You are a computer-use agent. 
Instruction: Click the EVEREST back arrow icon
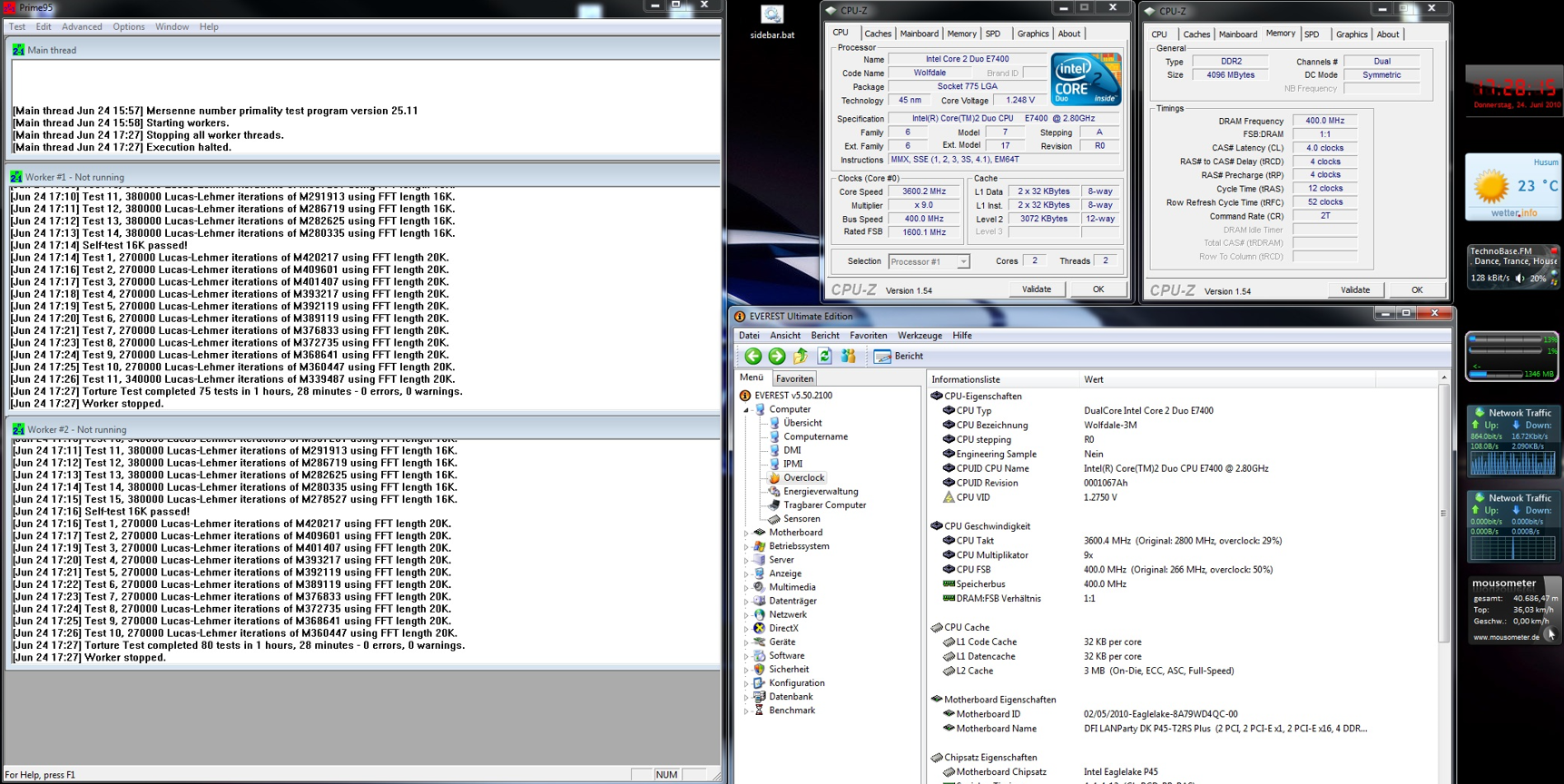coord(752,357)
